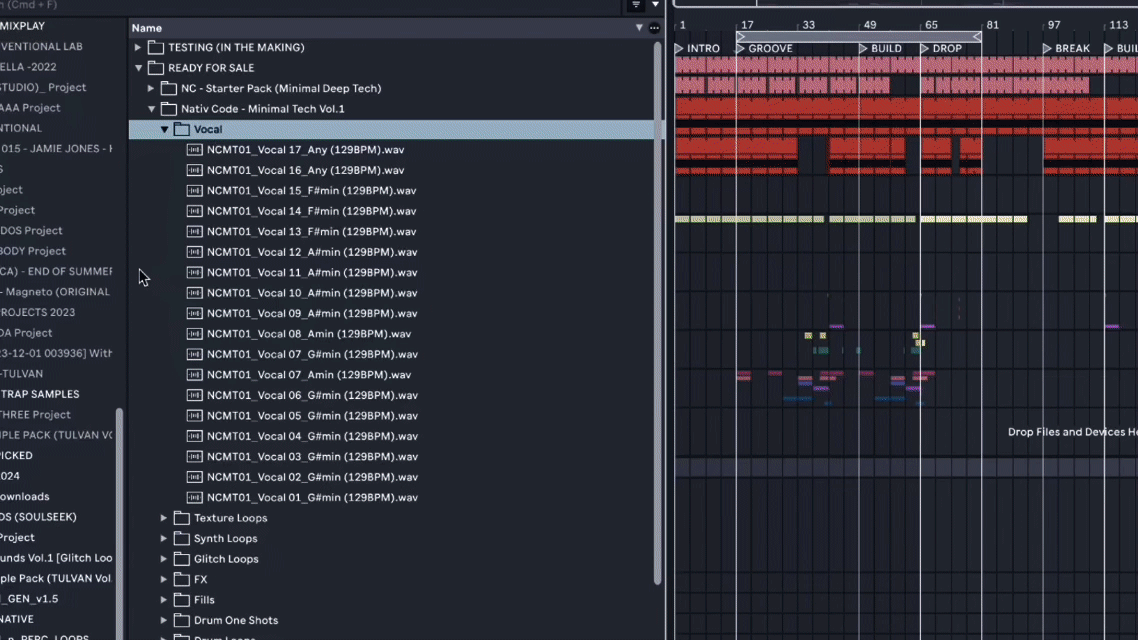Open the Name column sort dropdown
1138x640 pixels.
click(x=639, y=28)
